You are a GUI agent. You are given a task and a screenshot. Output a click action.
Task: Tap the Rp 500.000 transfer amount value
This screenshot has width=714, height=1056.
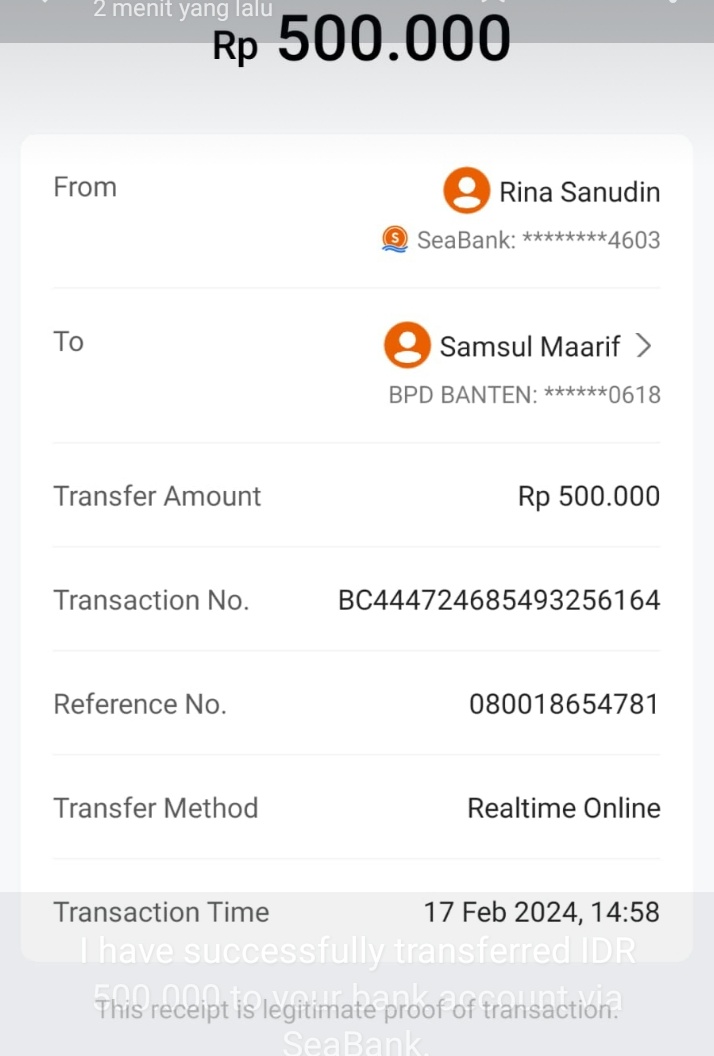coord(588,497)
